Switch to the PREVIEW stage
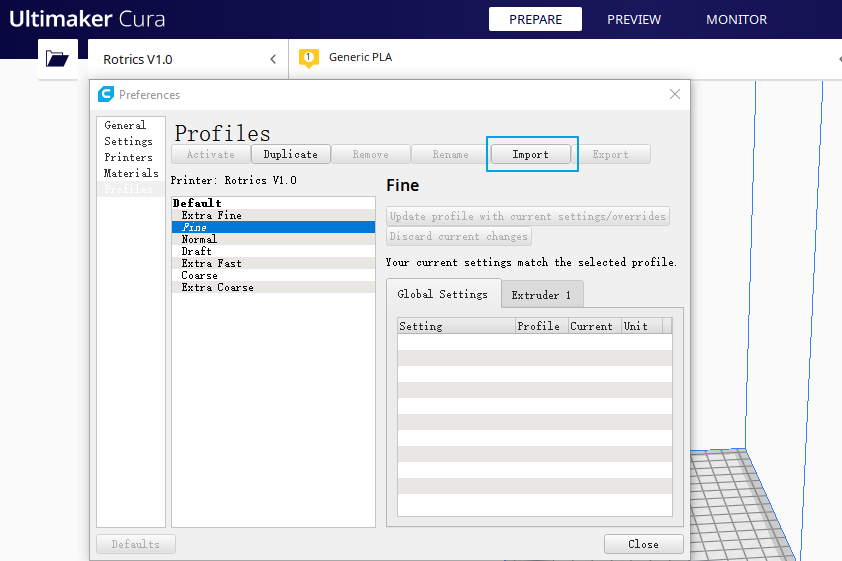The height and width of the screenshot is (561, 842). tap(634, 19)
